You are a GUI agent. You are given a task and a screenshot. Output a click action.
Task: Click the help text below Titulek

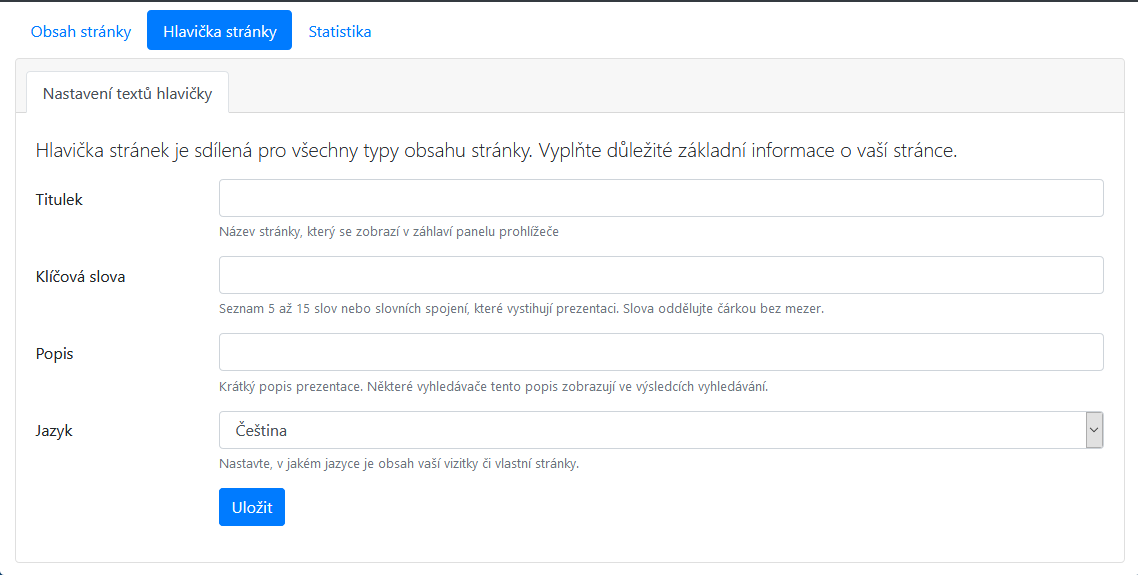(x=388, y=231)
